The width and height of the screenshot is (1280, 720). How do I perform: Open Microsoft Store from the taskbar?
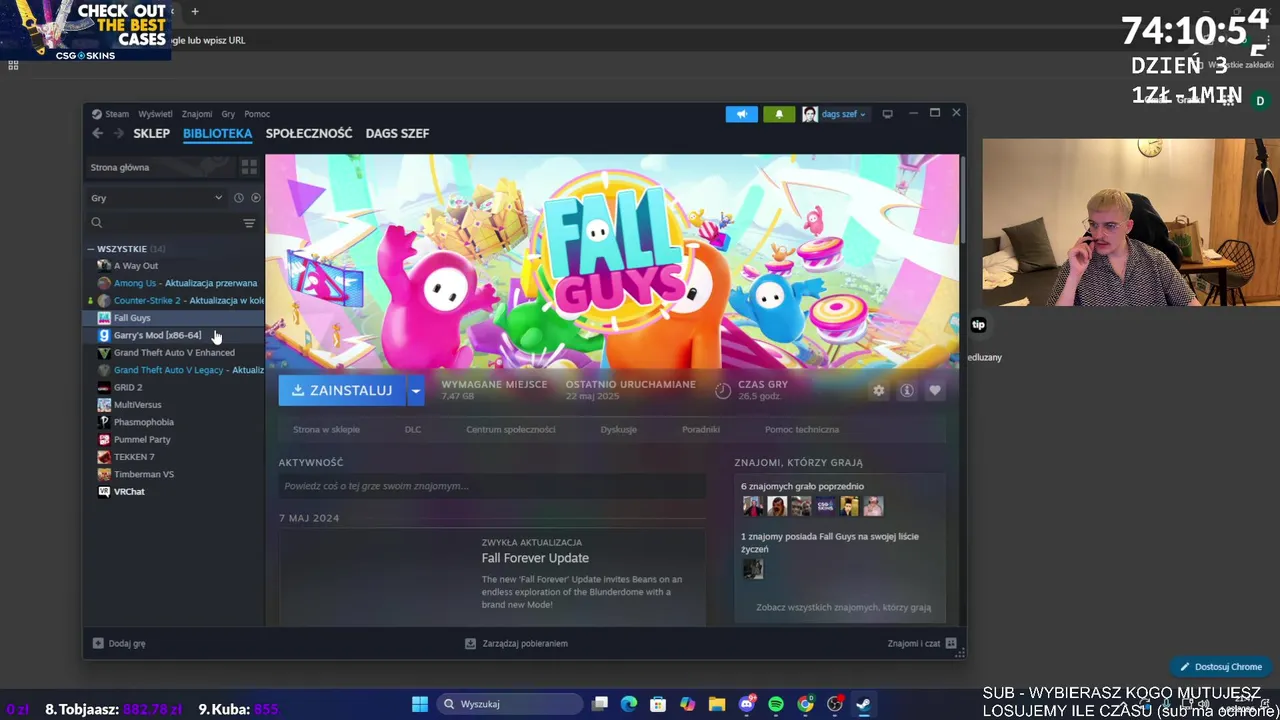(657, 704)
